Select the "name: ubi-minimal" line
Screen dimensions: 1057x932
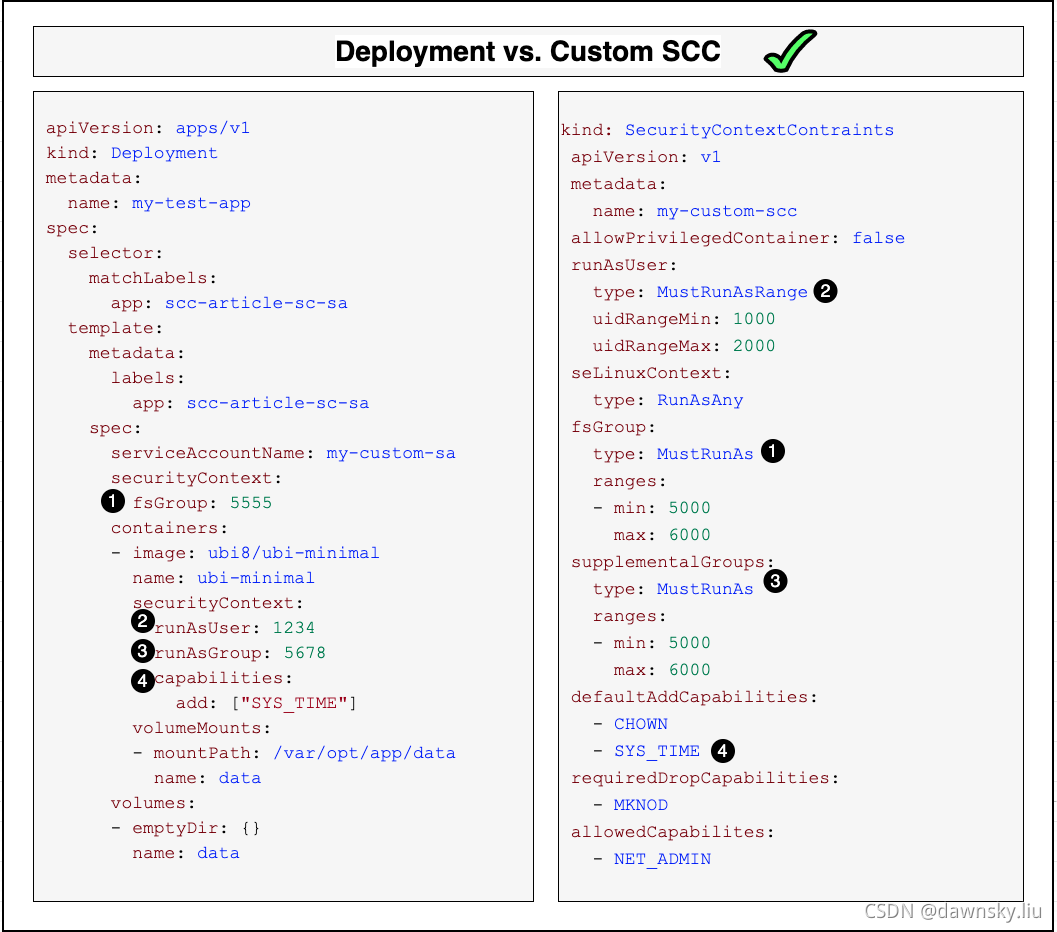coord(223,578)
